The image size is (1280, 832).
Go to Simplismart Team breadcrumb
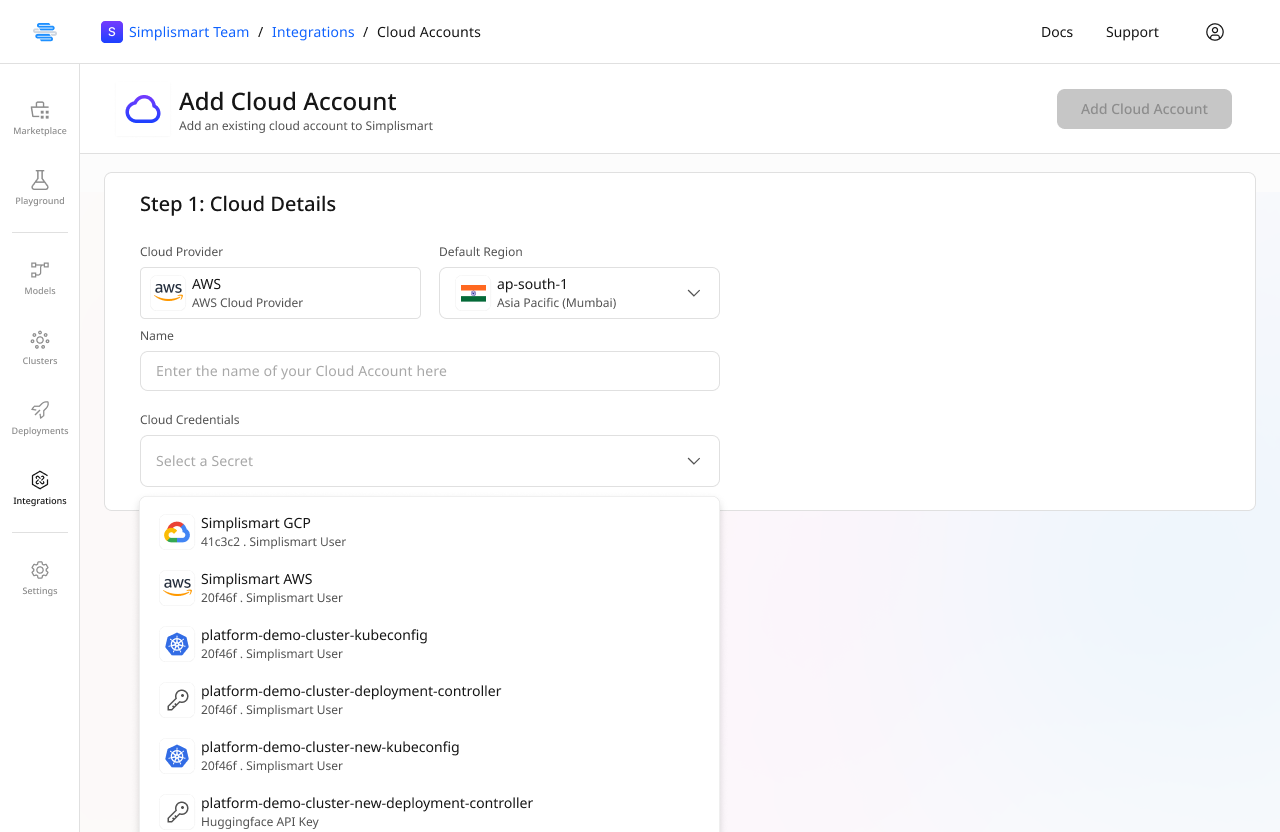pos(189,32)
